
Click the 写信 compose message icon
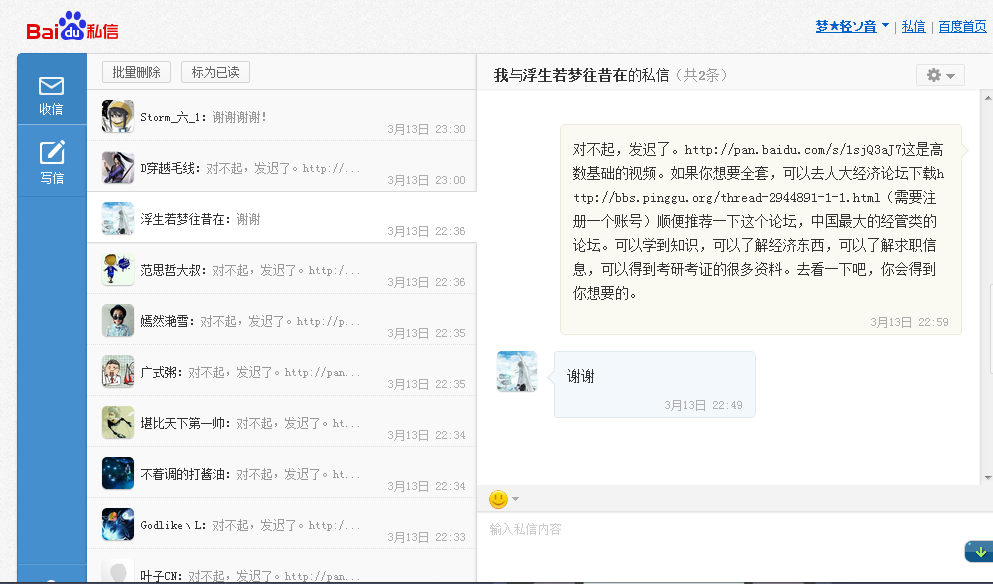(x=51, y=153)
